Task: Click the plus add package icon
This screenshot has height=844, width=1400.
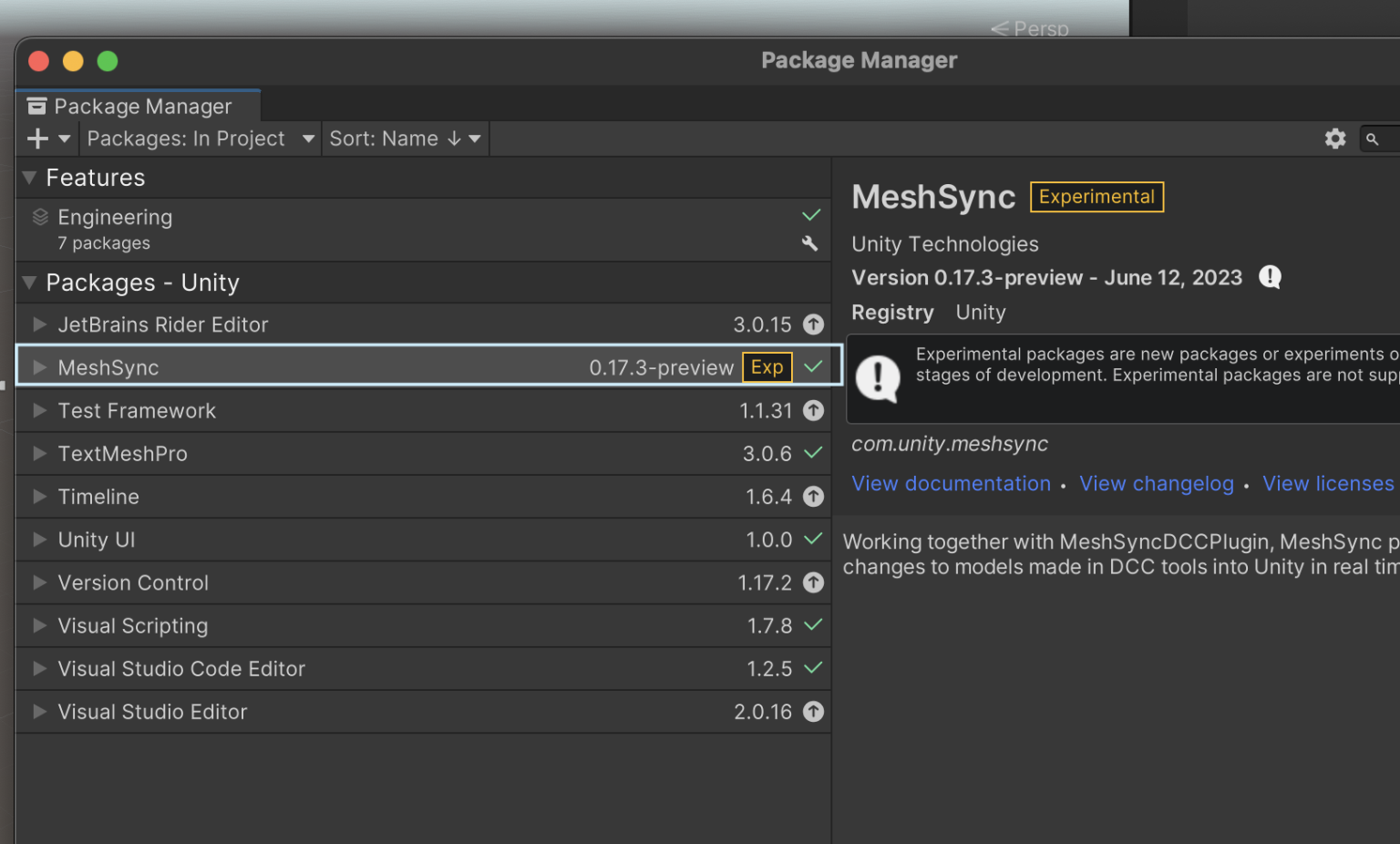Action: point(37,139)
